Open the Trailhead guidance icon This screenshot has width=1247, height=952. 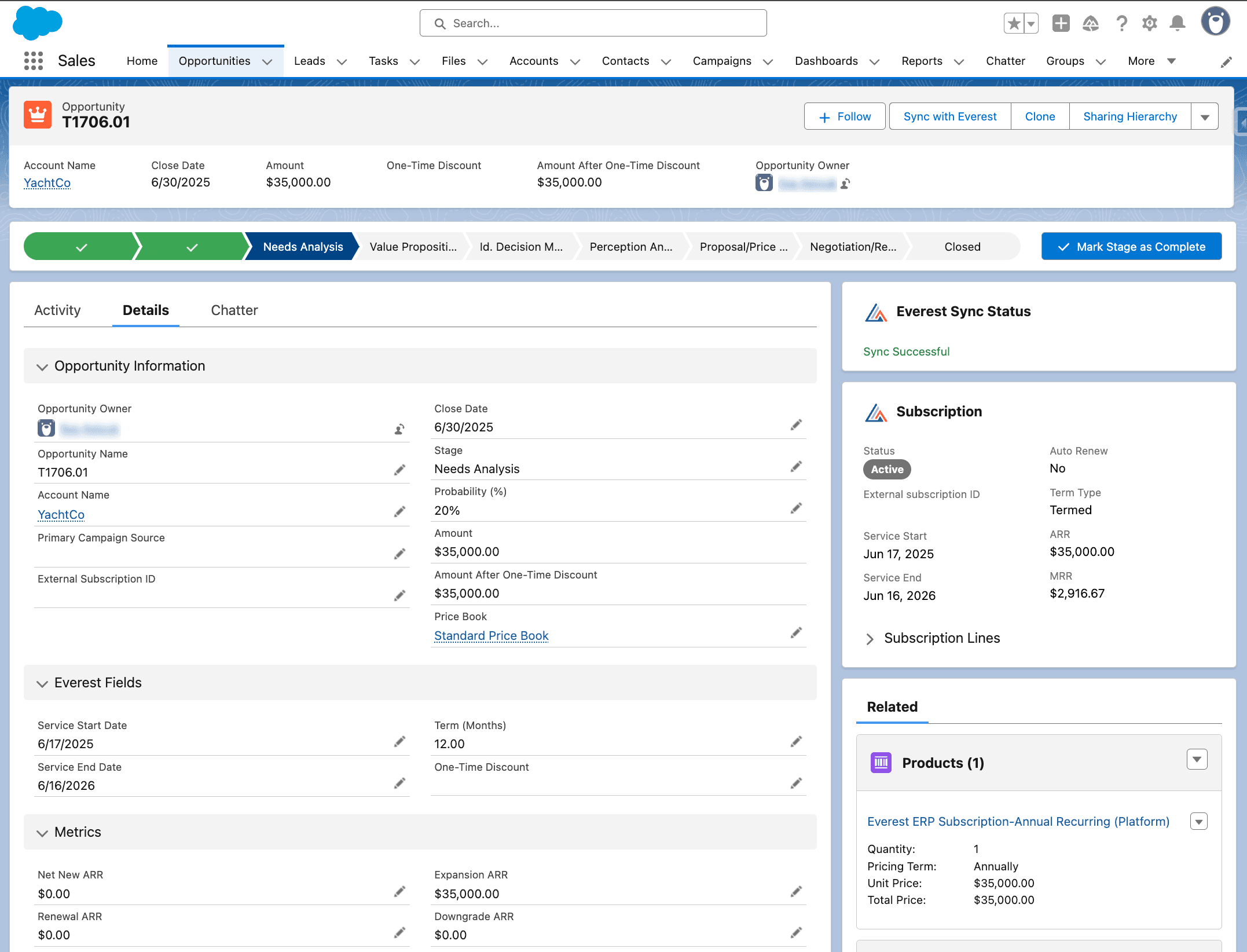point(1091,23)
